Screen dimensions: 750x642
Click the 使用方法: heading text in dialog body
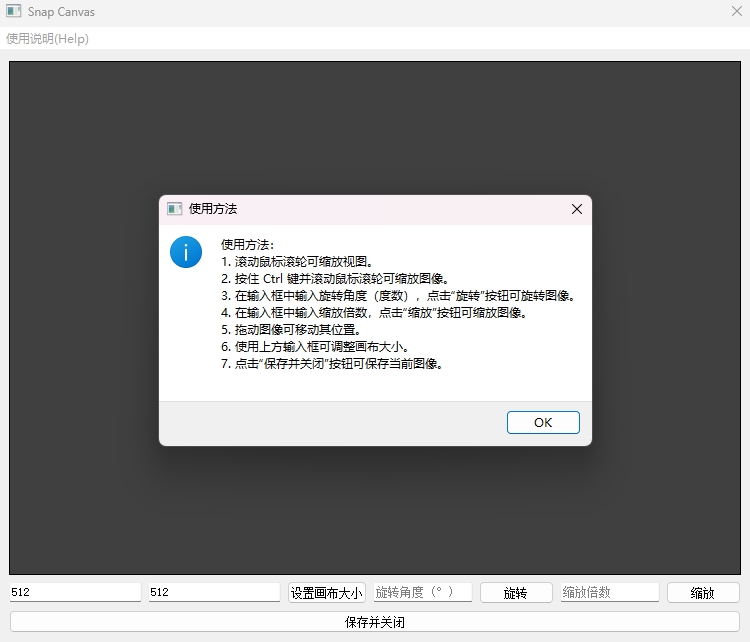coord(247,245)
